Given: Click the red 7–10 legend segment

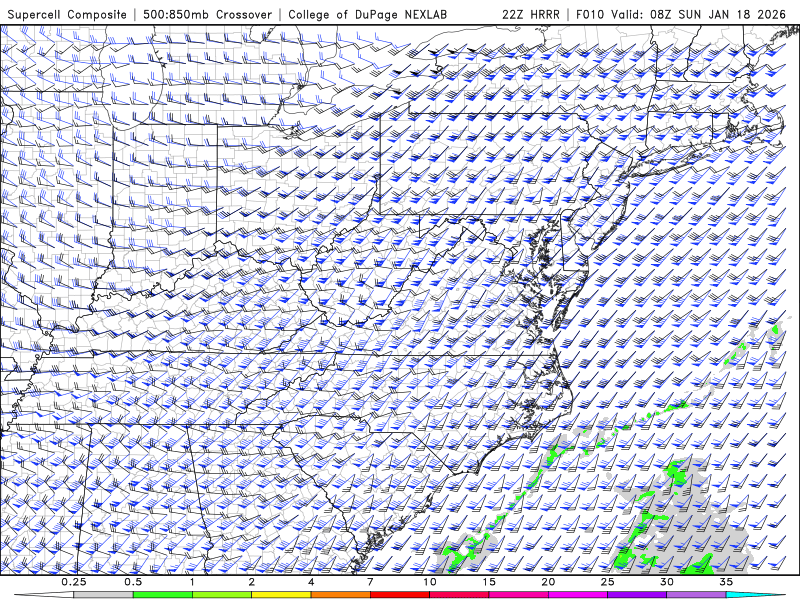Looking at the screenshot, I should [399, 595].
